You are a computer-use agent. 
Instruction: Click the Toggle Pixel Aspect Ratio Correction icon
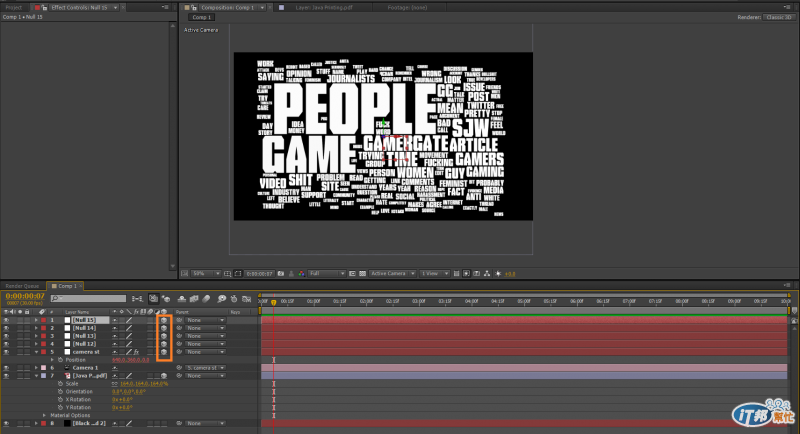point(457,274)
